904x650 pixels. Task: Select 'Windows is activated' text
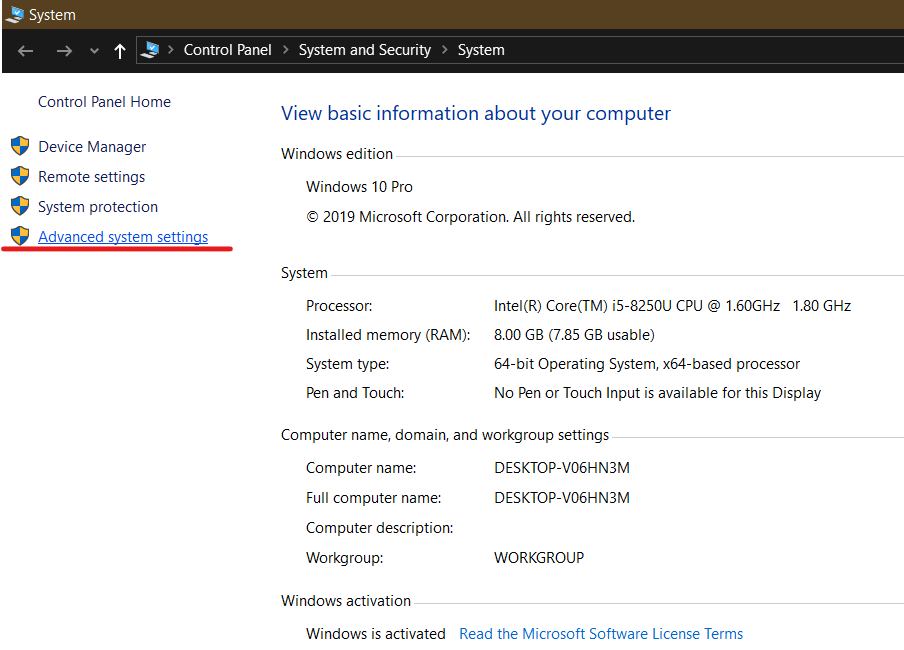click(376, 634)
